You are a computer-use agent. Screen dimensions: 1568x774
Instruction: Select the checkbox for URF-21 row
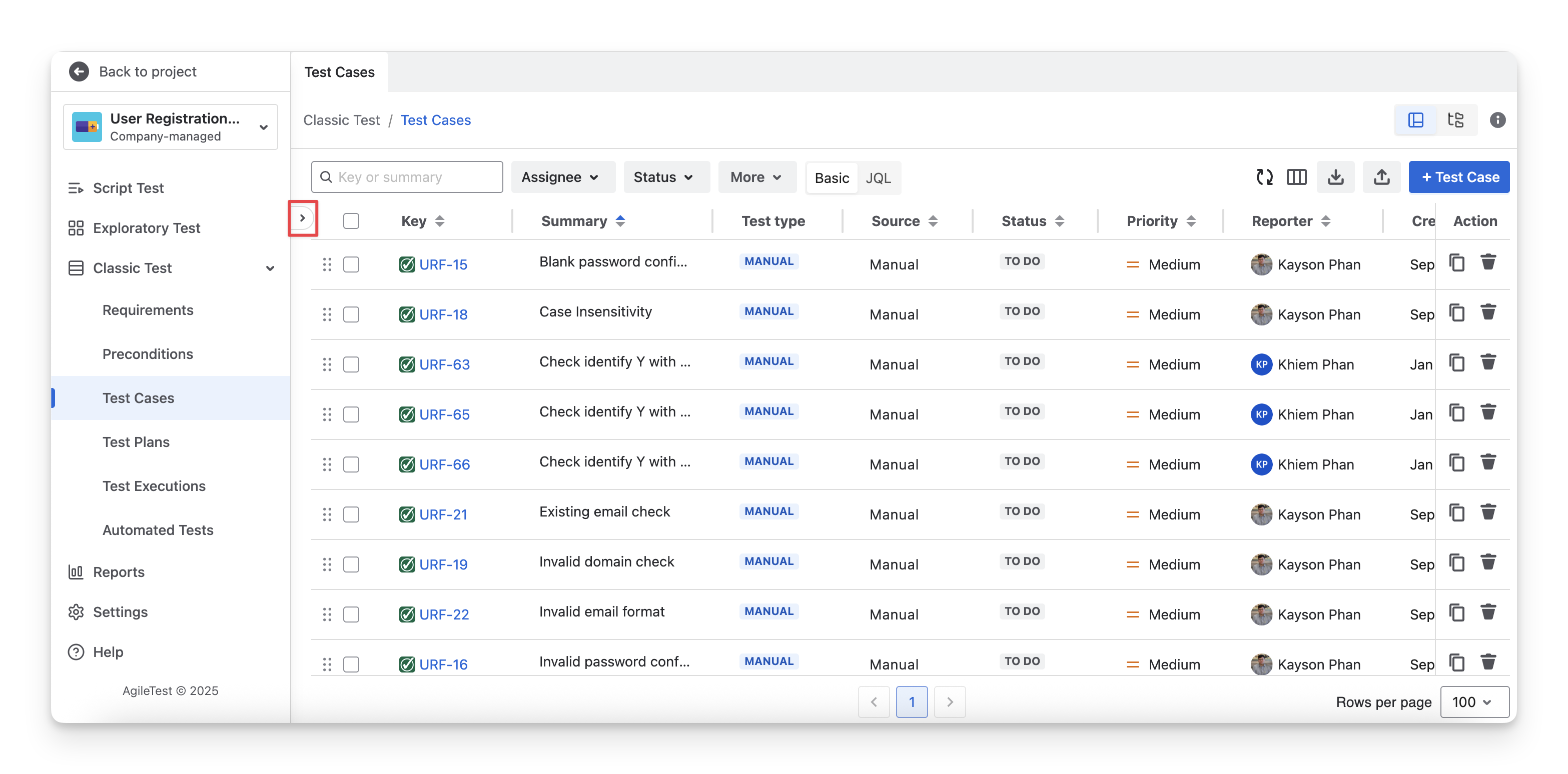point(351,515)
